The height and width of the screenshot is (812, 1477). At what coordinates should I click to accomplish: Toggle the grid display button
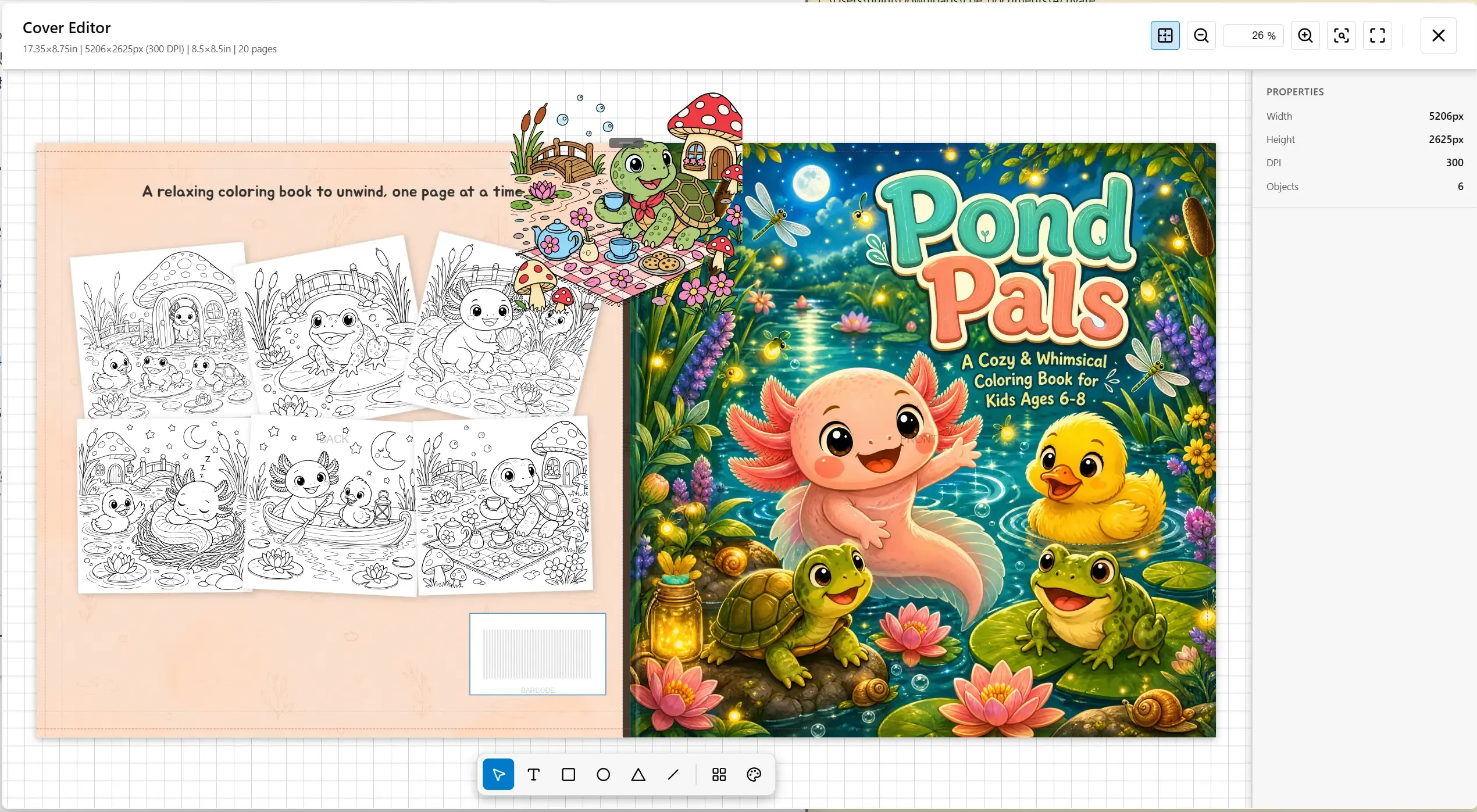pyautogui.click(x=1165, y=35)
